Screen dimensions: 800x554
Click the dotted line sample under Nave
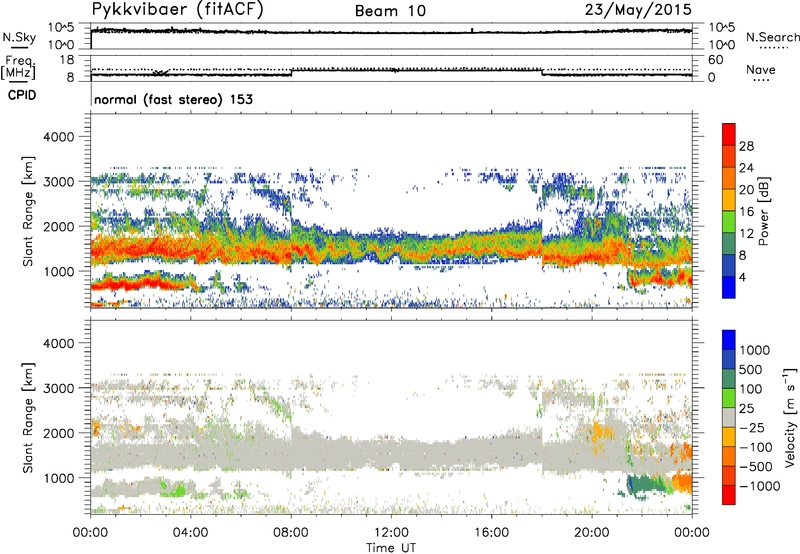pos(761,80)
